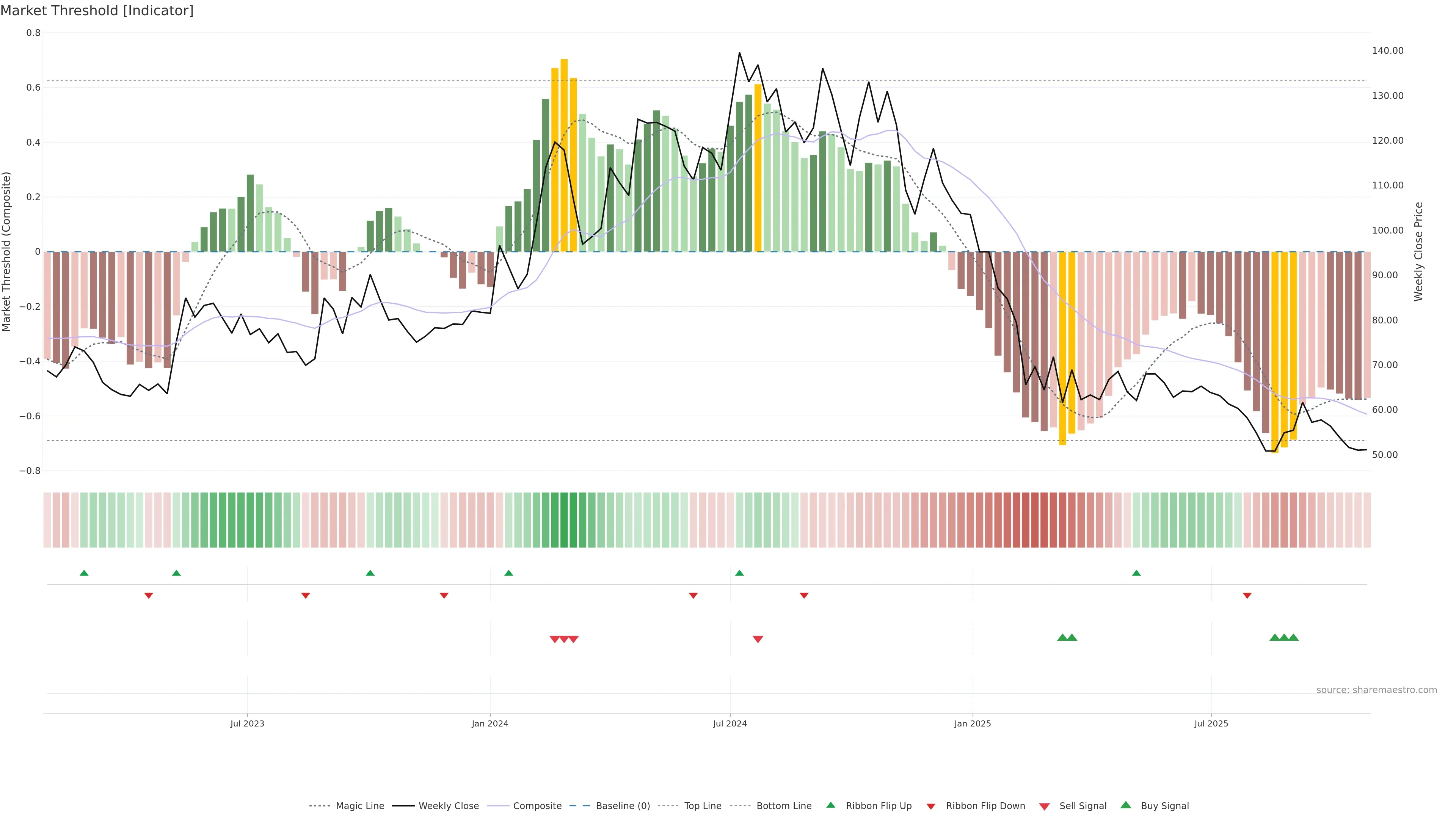Image resolution: width=1456 pixels, height=819 pixels.
Task: Click the Buy Signal legend icon
Action: point(1126,805)
